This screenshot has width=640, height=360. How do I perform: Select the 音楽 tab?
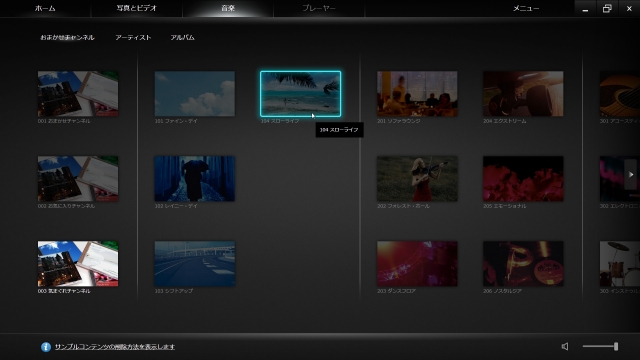point(228,8)
